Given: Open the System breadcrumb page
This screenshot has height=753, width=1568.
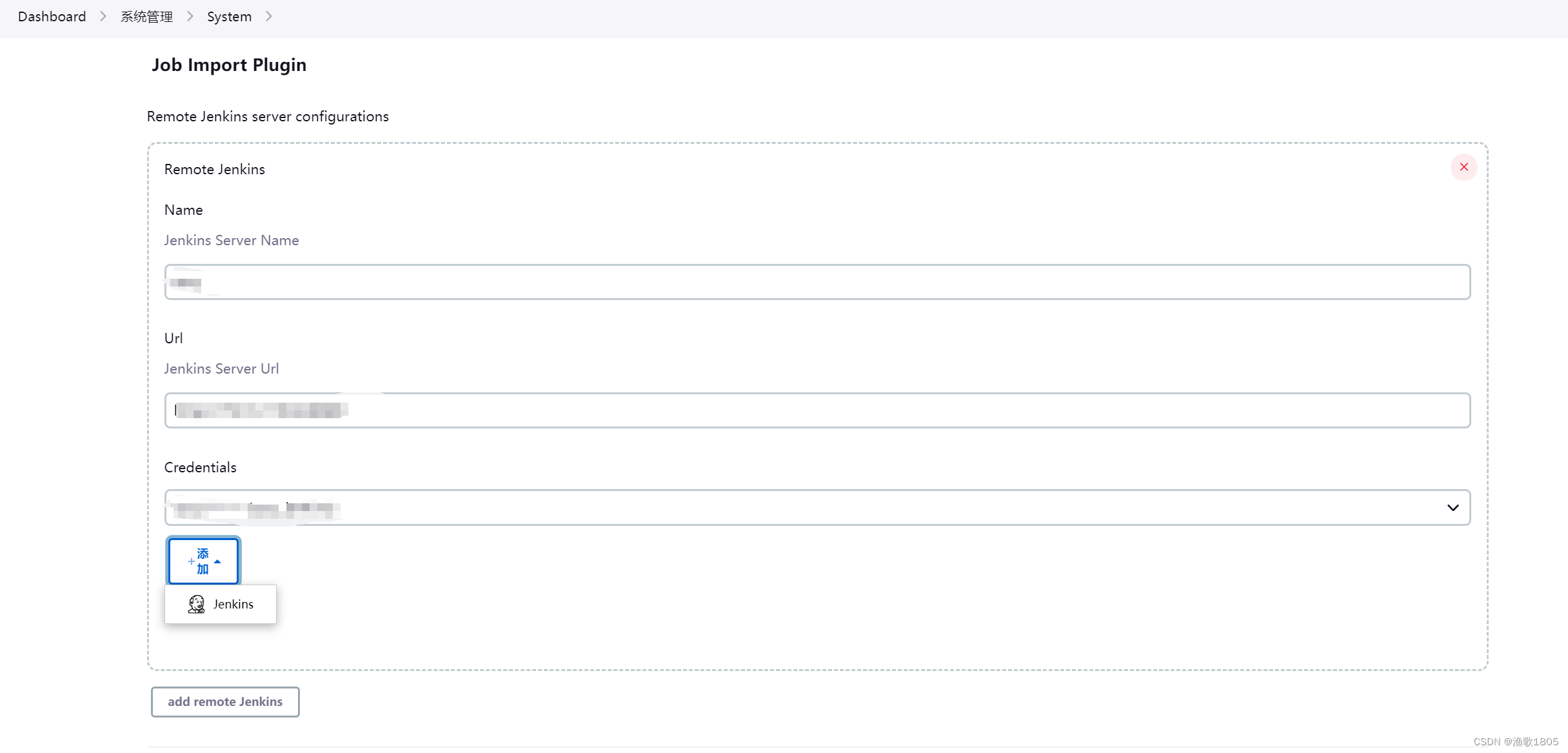Looking at the screenshot, I should point(228,17).
